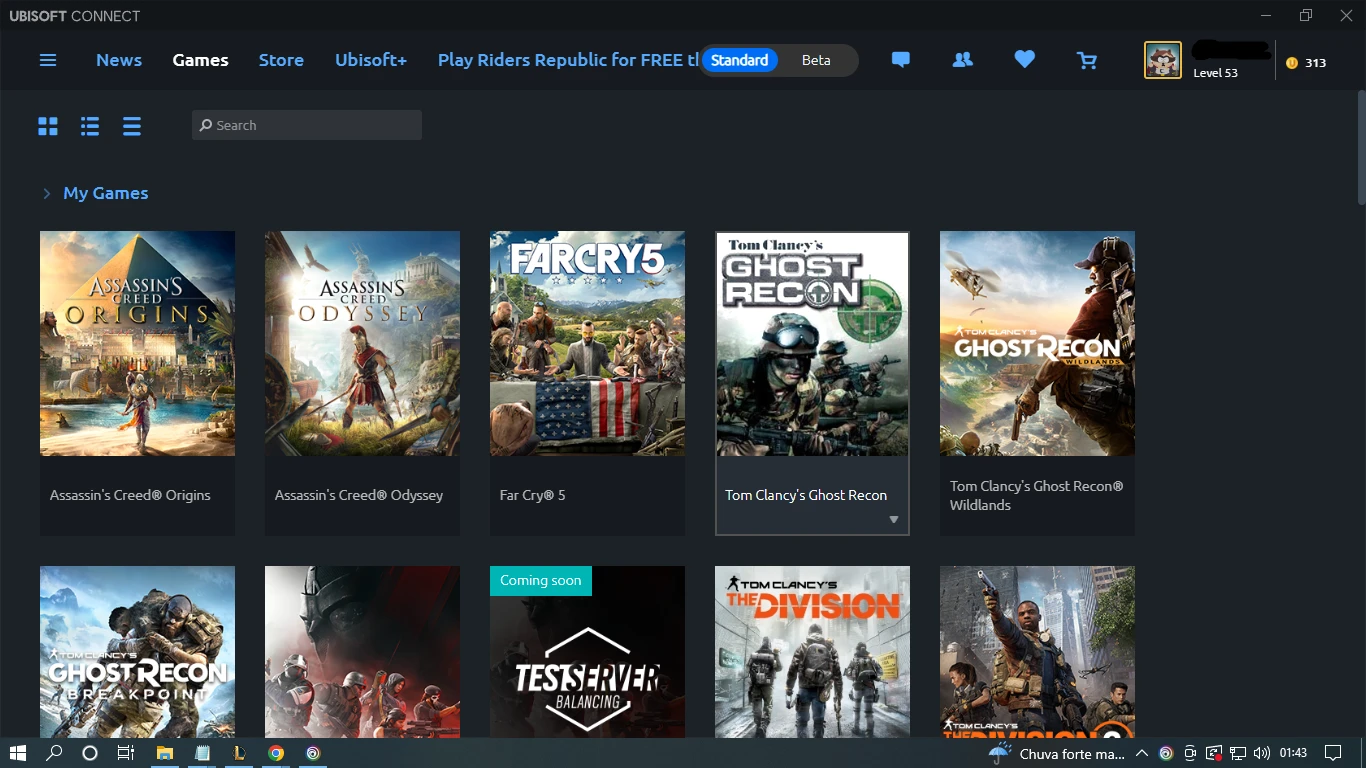Click the Assassin's Creed Origins title
The height and width of the screenshot is (768, 1366).
pyautogui.click(x=130, y=495)
